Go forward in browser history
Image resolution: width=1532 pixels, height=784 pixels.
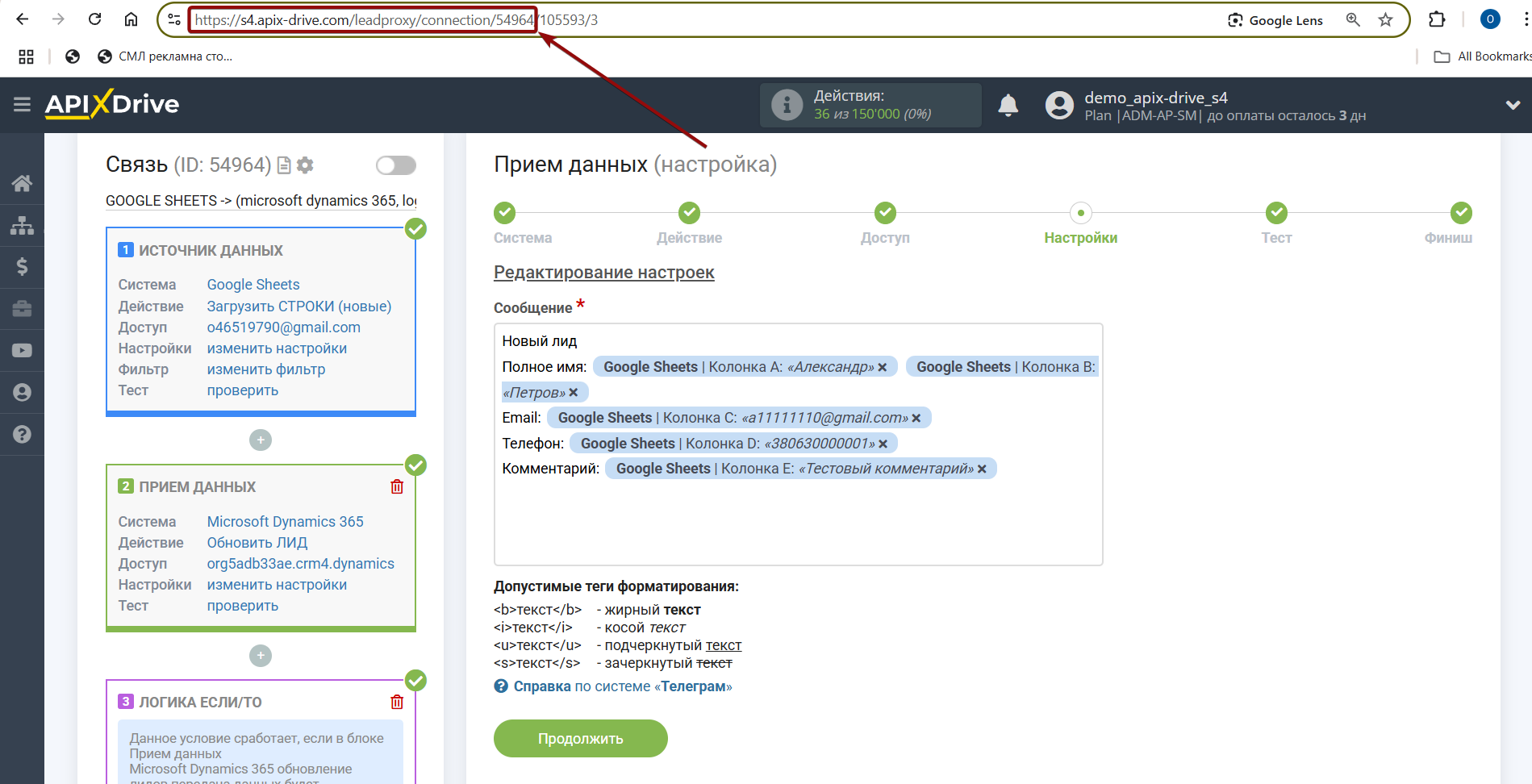[58, 19]
